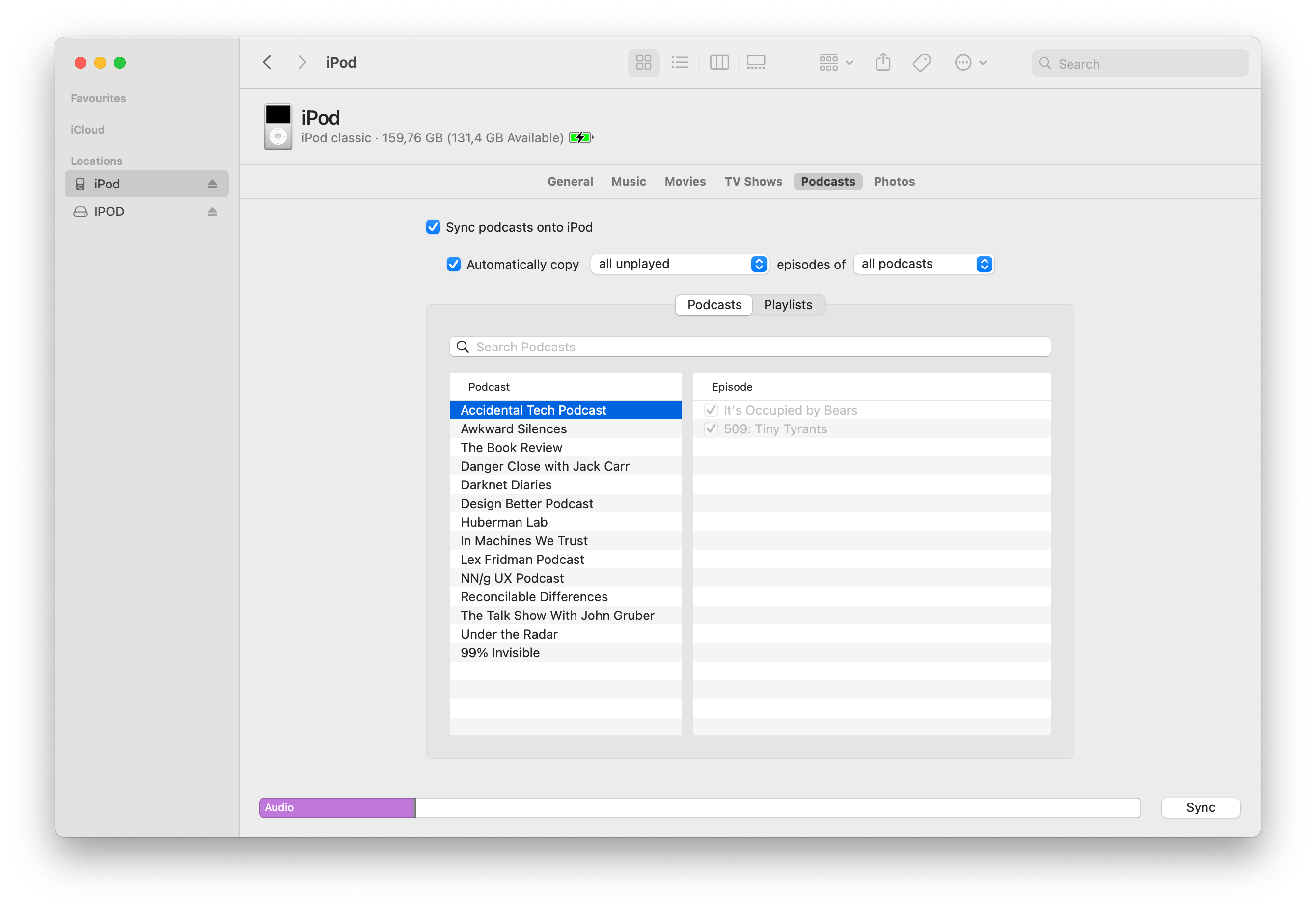Click the Locations sidebar heading
The image size is (1316, 910).
coord(96,161)
